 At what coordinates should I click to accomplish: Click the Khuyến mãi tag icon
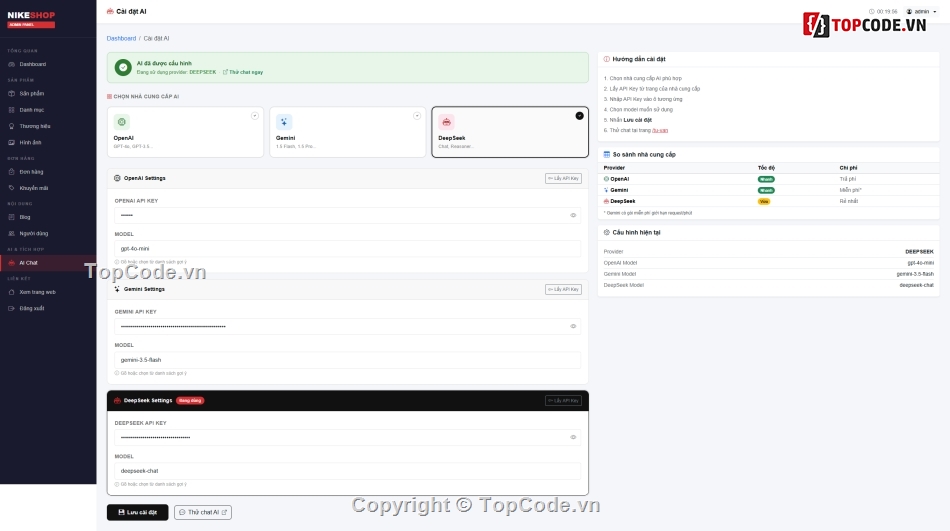[x=12, y=188]
